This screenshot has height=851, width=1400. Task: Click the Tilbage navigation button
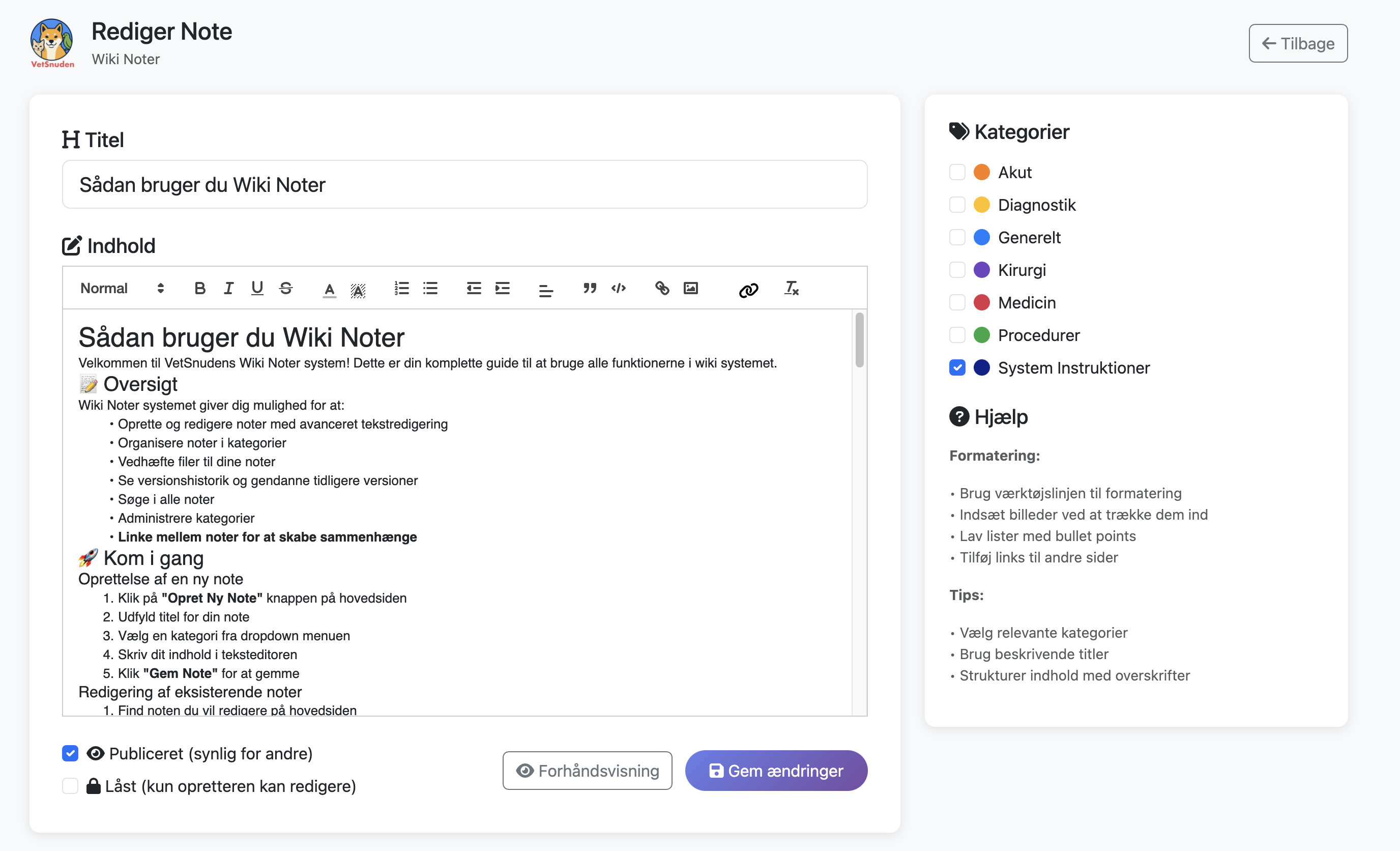(1298, 43)
